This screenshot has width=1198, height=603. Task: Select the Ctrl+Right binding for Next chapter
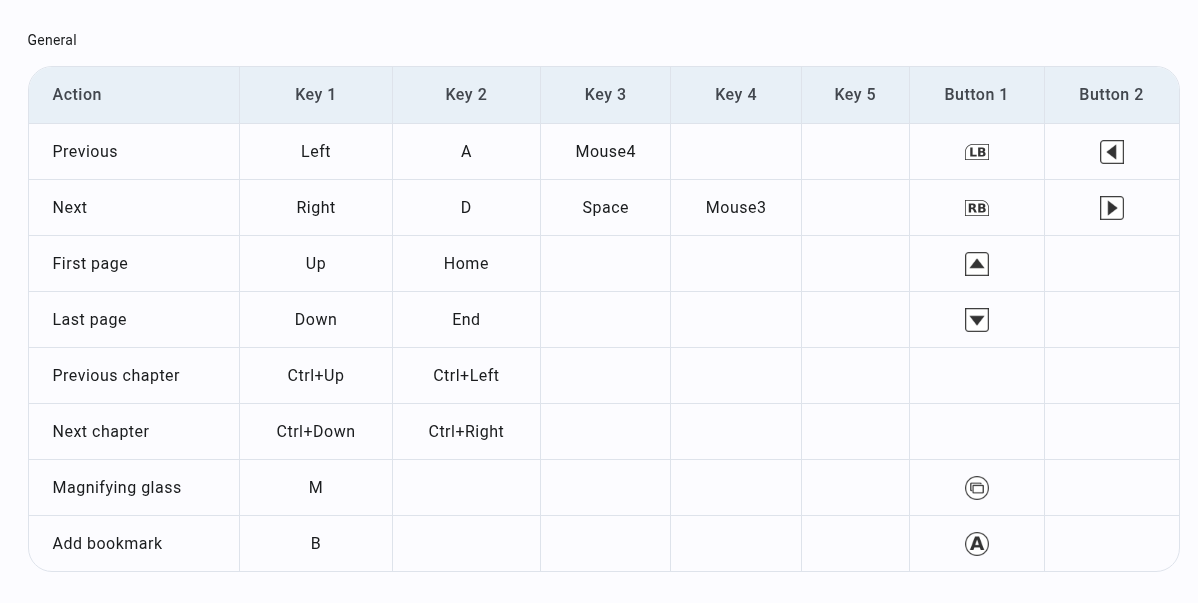click(466, 431)
